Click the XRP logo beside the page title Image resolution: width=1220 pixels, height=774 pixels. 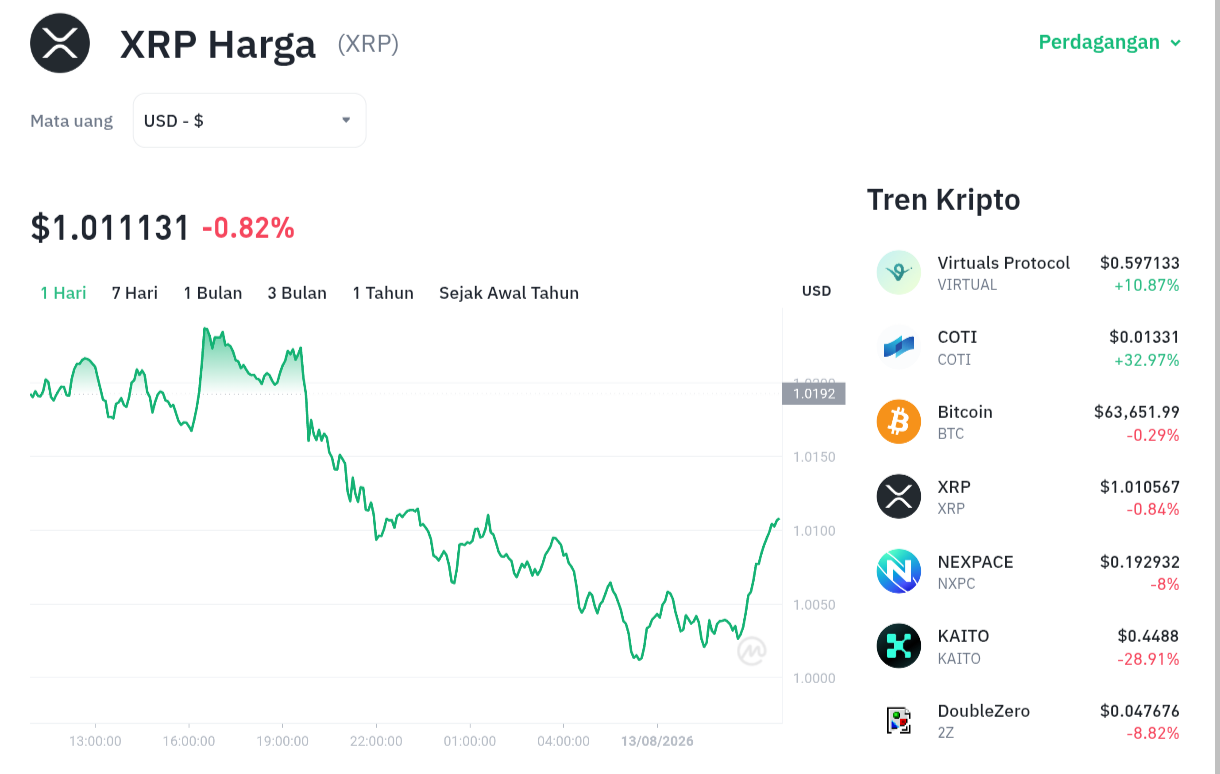[60, 43]
